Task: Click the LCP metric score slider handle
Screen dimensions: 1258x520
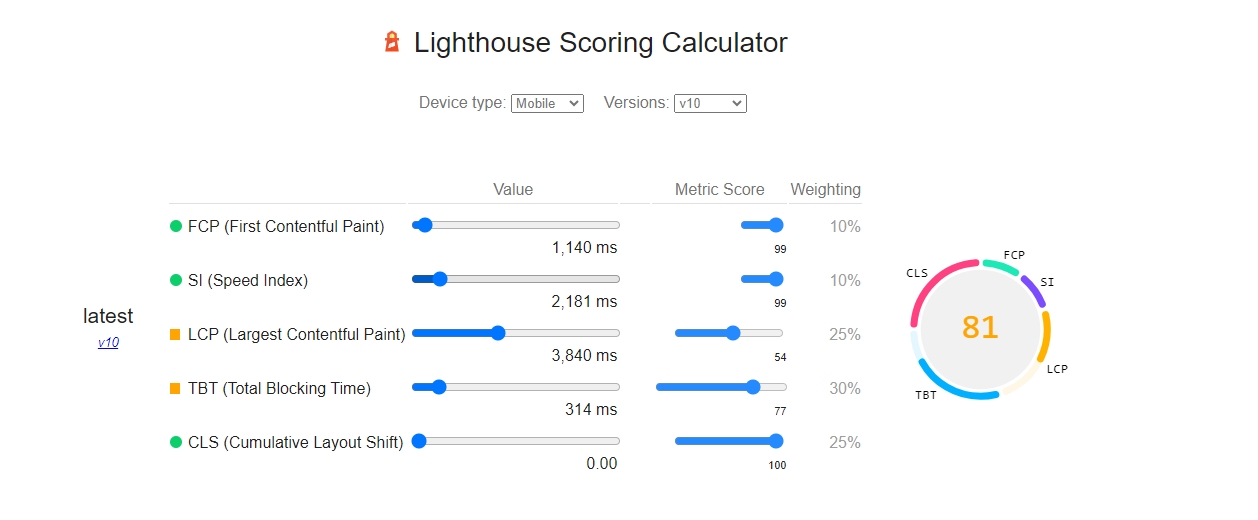Action: [x=732, y=333]
